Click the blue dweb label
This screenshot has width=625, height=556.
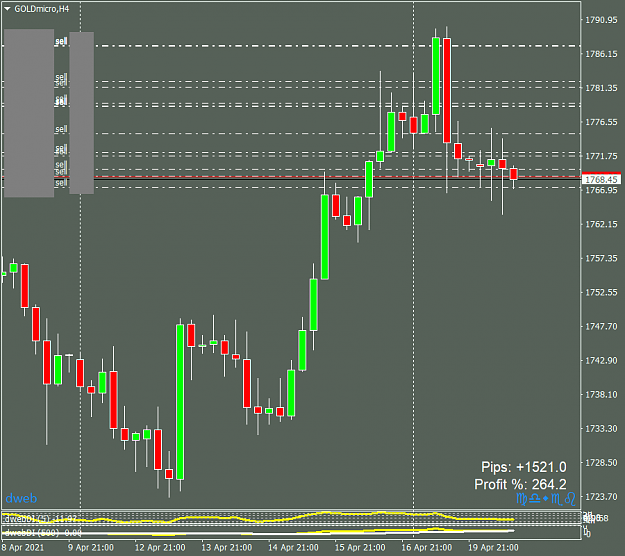point(21,498)
